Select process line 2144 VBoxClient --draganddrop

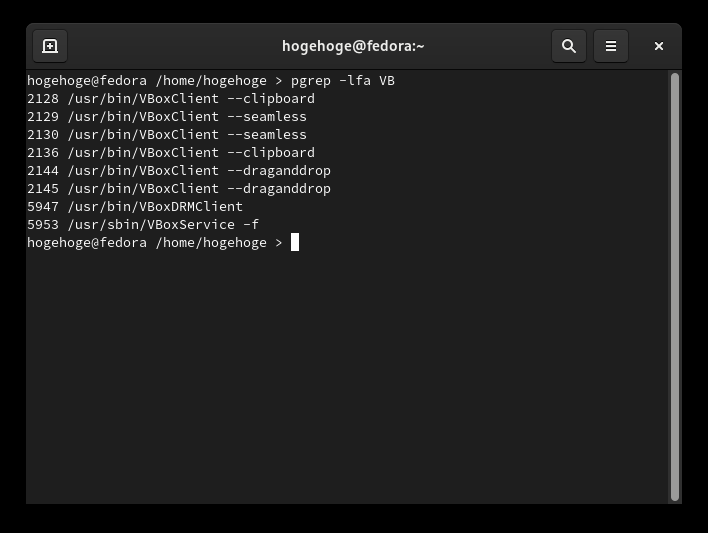coord(179,171)
